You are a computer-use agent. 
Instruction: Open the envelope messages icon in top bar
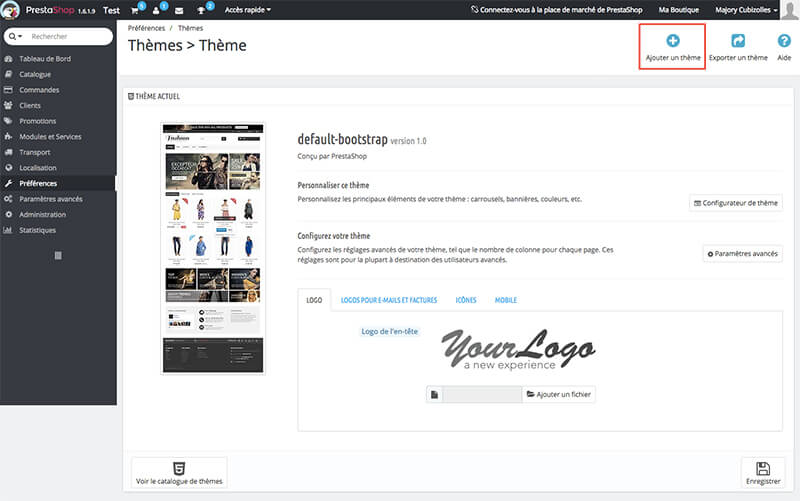click(x=179, y=10)
